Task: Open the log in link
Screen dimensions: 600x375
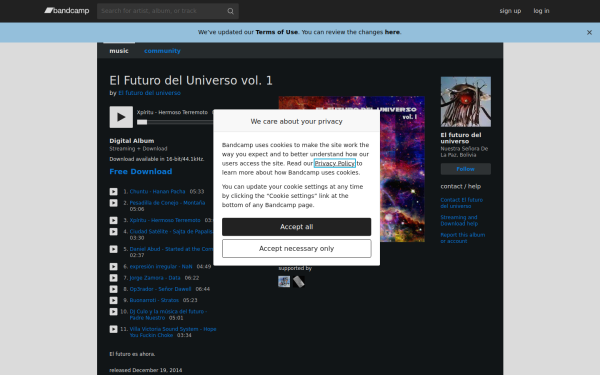Action: 541,11
